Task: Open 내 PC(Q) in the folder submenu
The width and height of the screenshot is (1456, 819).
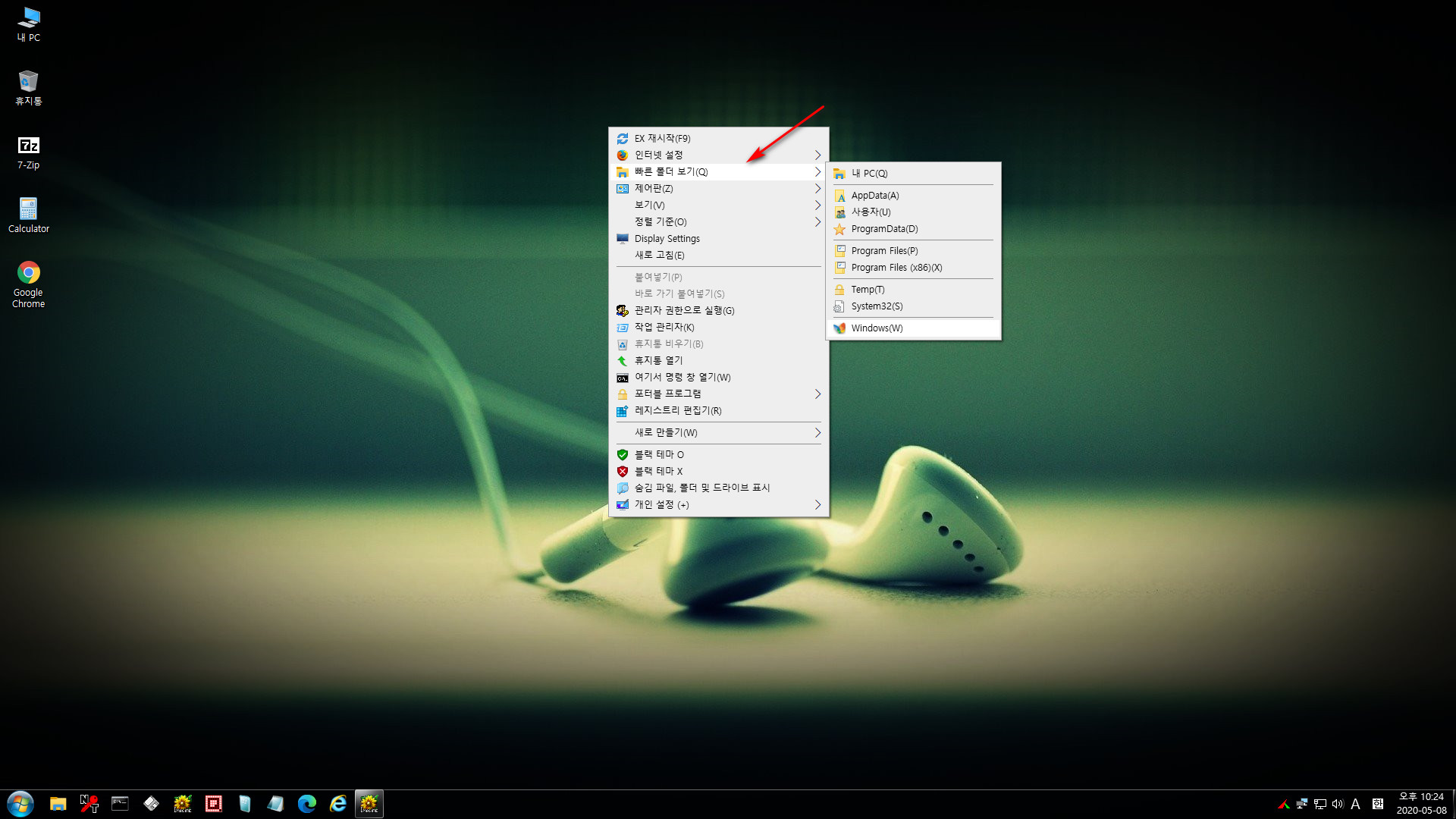Action: click(x=913, y=174)
